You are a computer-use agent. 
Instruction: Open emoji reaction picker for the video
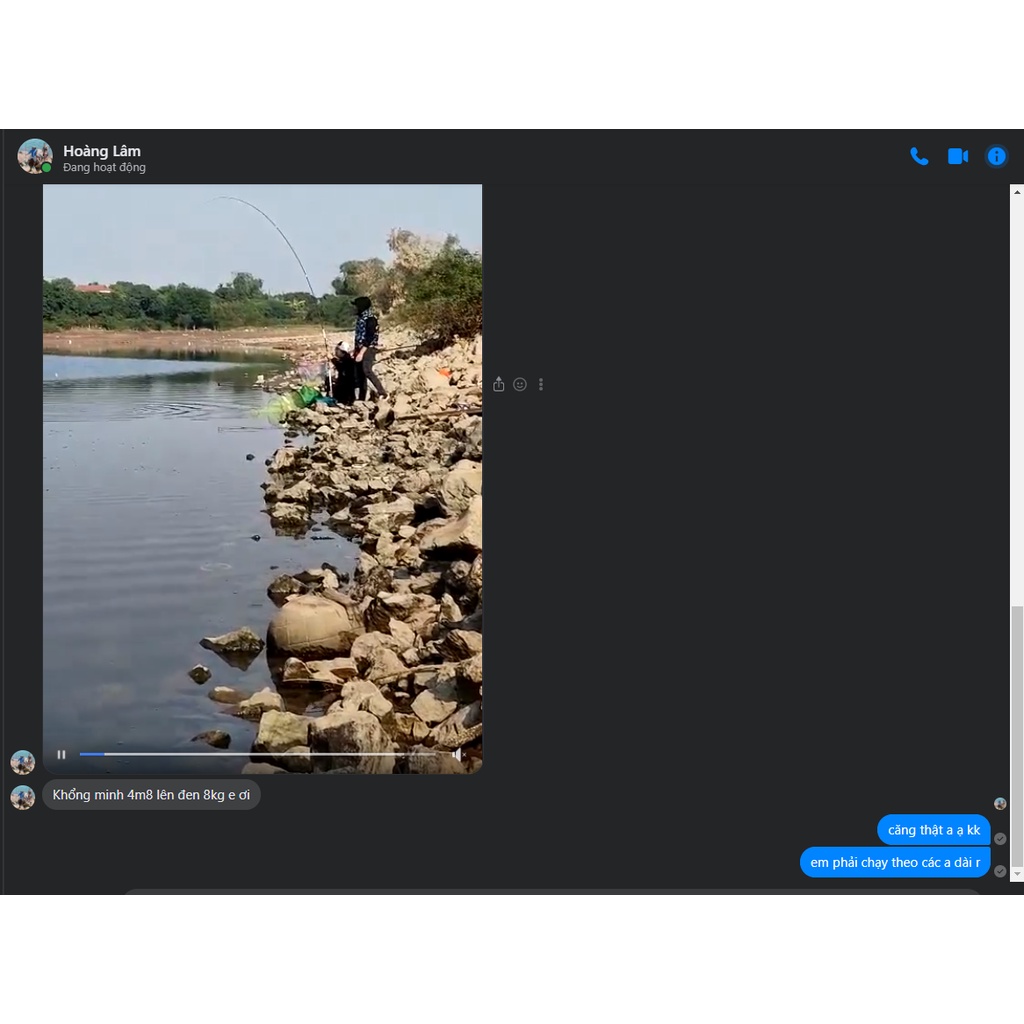[520, 384]
